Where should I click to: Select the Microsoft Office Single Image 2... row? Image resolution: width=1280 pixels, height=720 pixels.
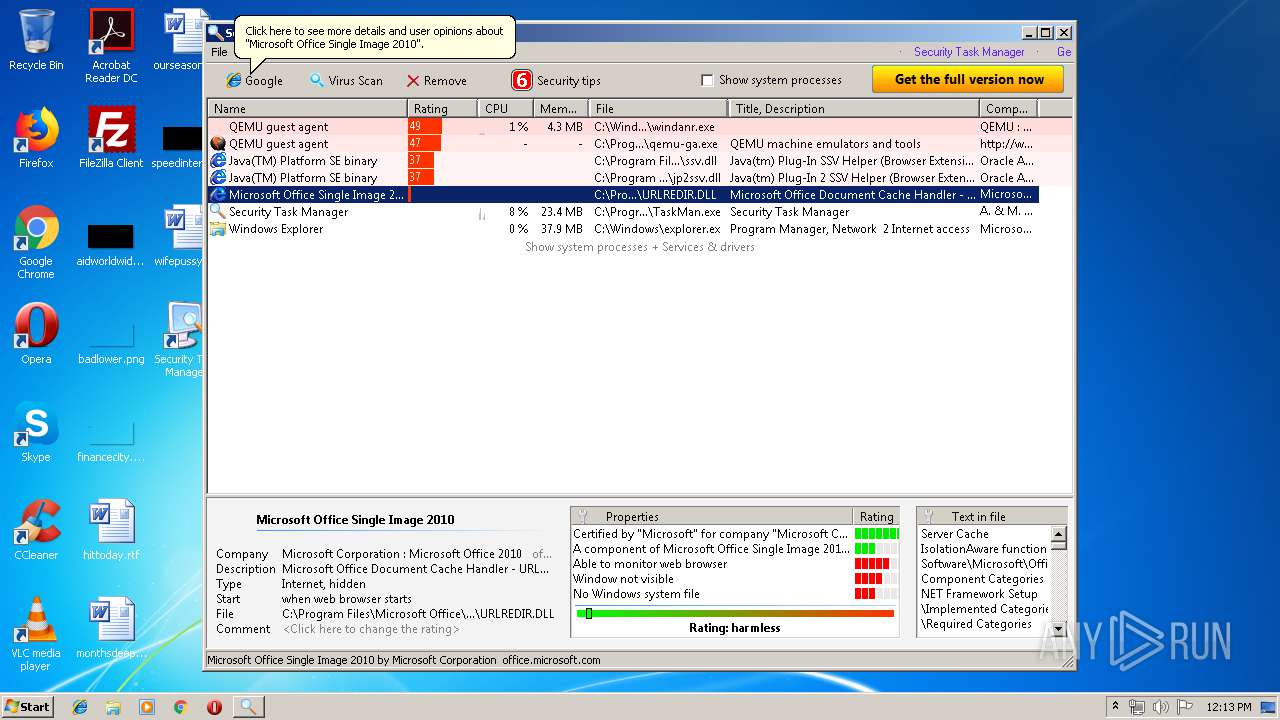623,195
